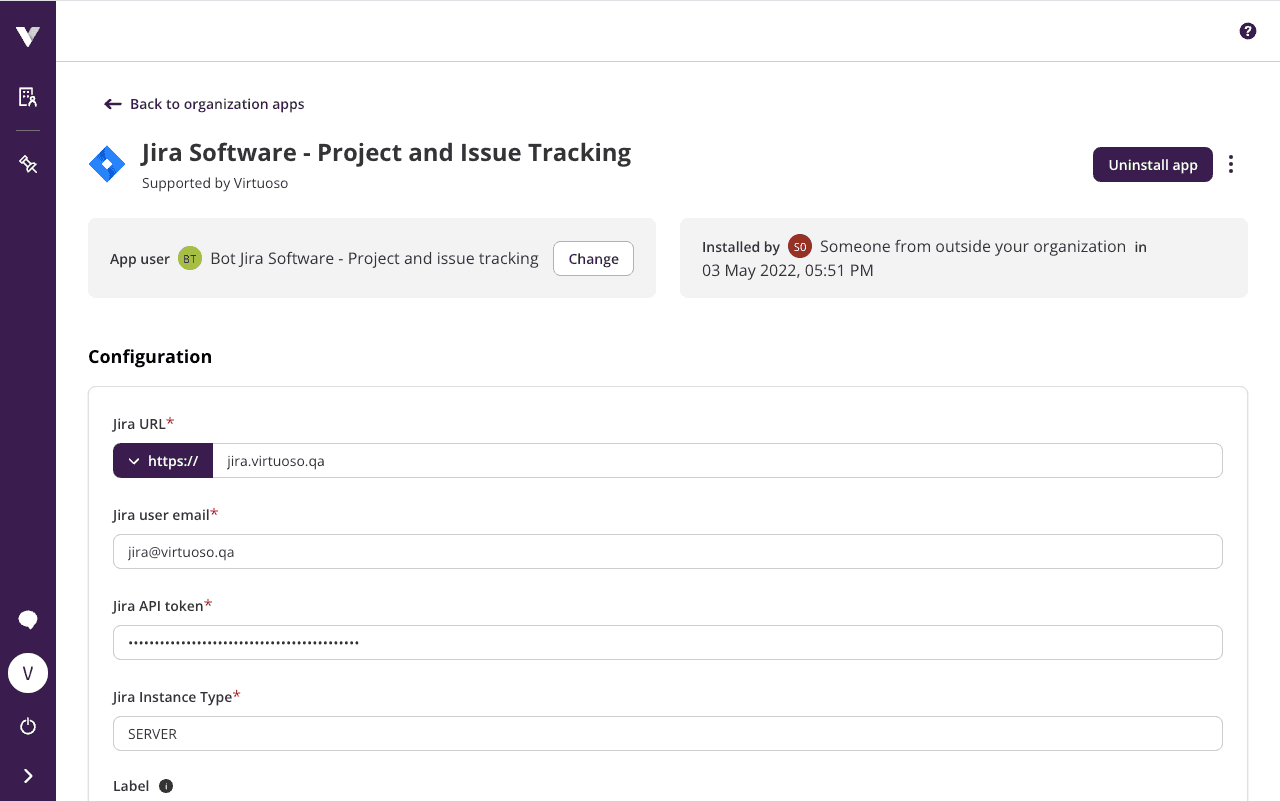
Task: Click the BT bot avatar badge
Action: [x=191, y=258]
